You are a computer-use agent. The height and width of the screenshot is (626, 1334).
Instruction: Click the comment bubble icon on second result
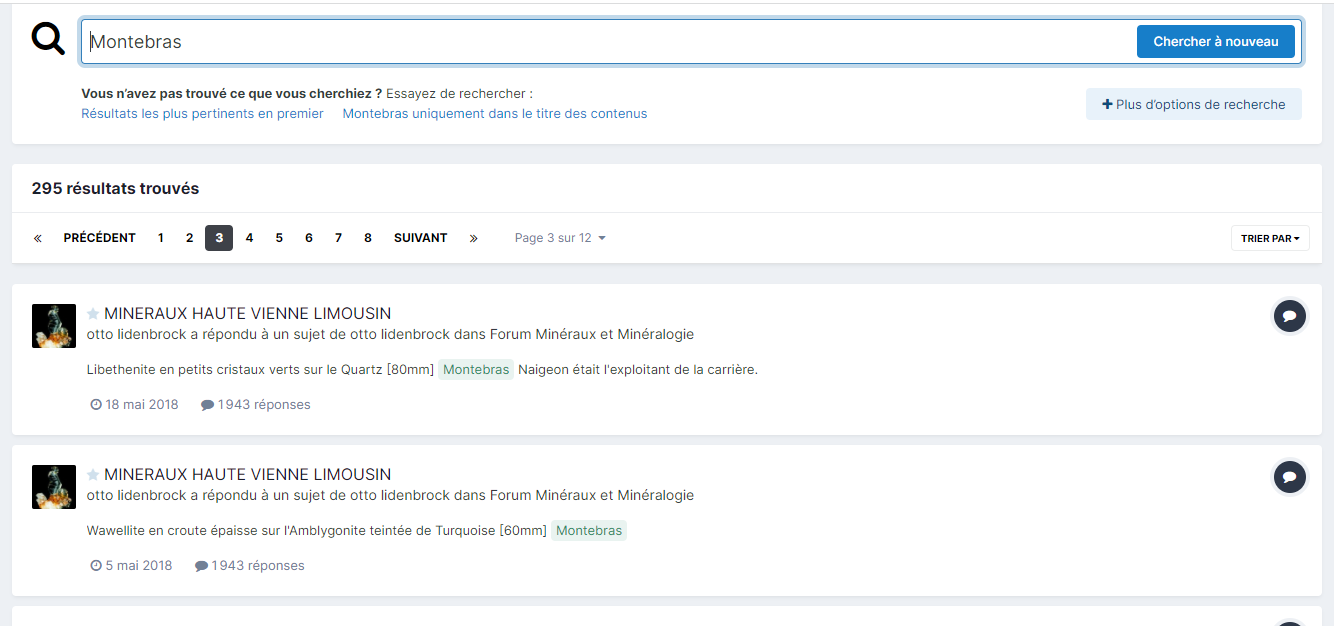(x=1289, y=477)
